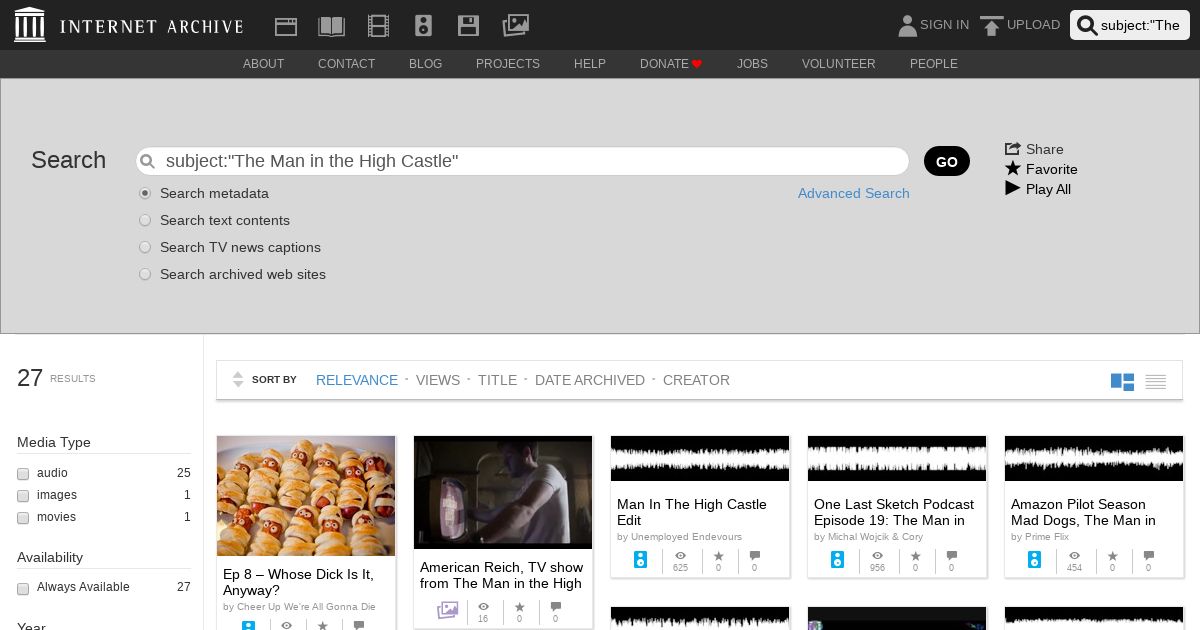Sort results by Views
Viewport: 1200px width, 630px height.
click(438, 380)
